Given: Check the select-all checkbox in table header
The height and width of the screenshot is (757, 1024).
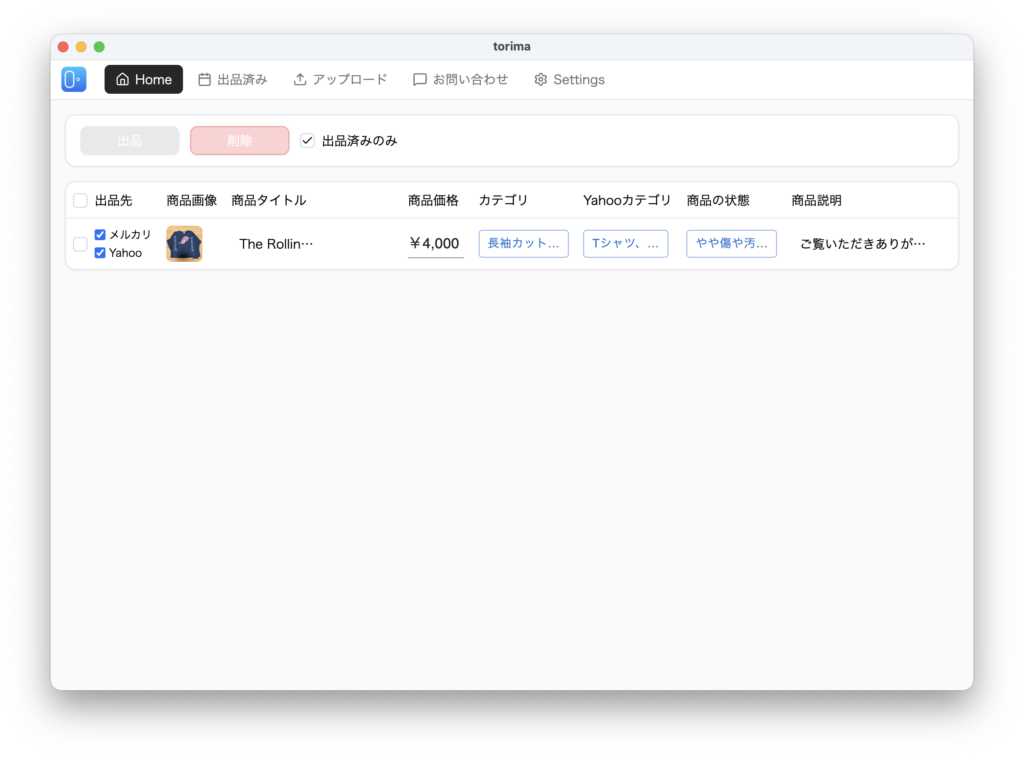Looking at the screenshot, I should tap(81, 201).
